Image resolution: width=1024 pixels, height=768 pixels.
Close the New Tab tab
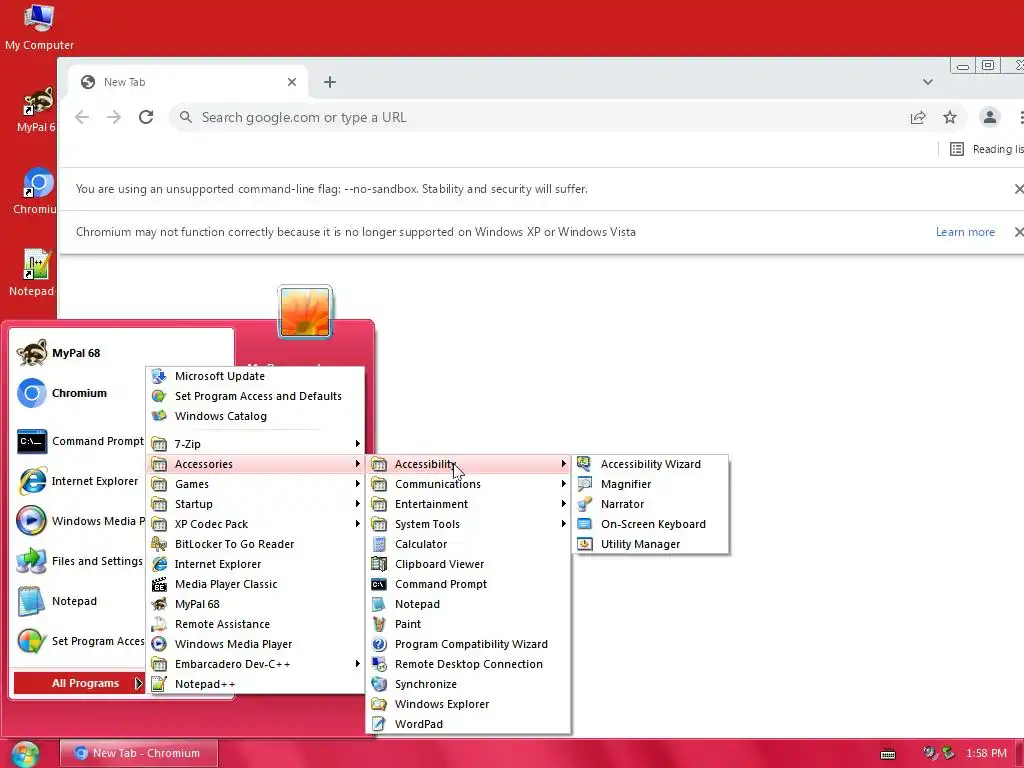coord(292,82)
